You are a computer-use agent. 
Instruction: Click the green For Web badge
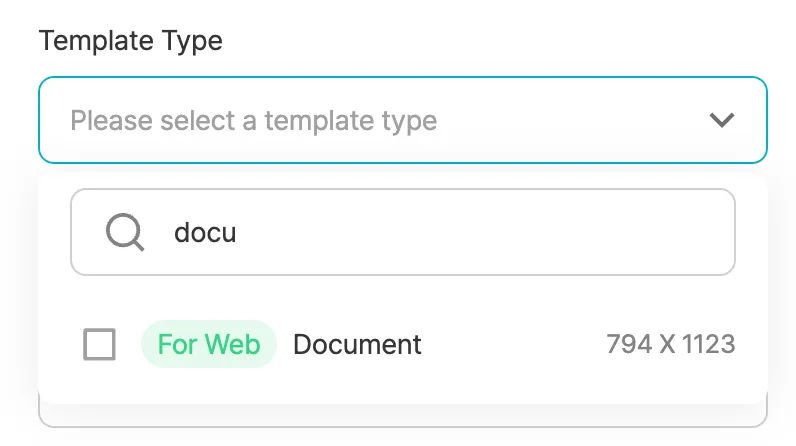pyautogui.click(x=208, y=345)
